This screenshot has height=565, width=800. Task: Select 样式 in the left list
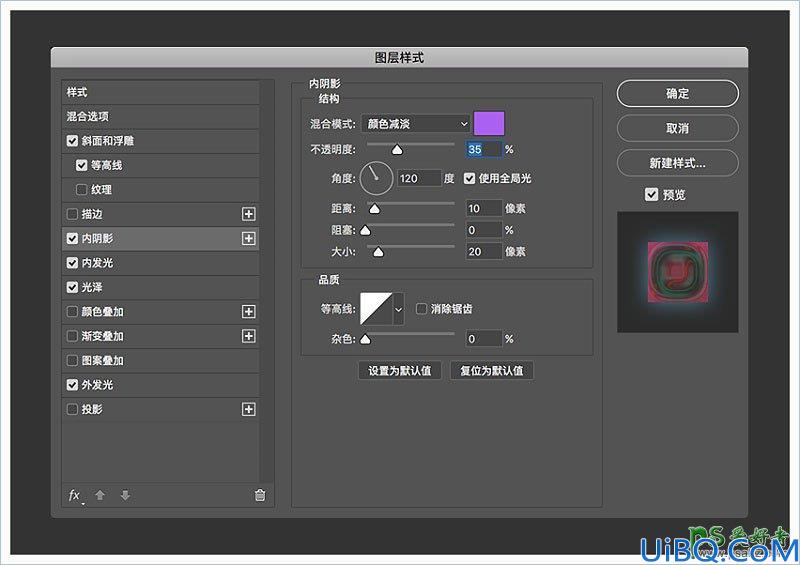pos(160,92)
